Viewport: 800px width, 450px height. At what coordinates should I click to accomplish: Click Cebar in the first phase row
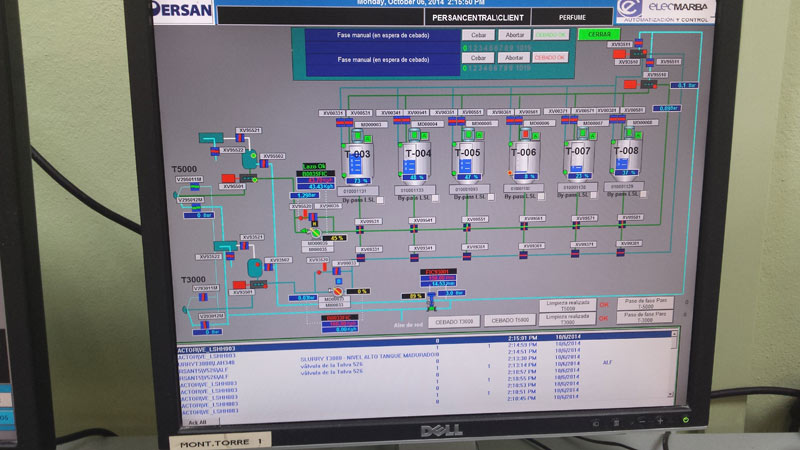pos(478,35)
